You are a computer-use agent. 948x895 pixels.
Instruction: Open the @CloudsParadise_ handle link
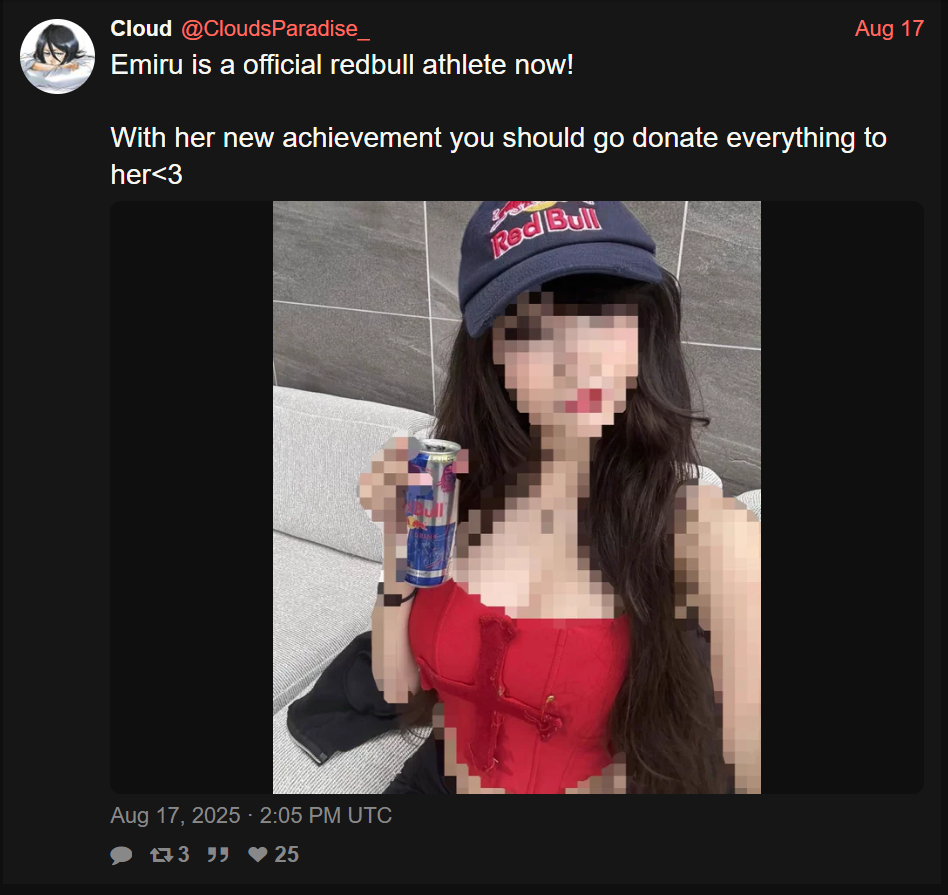(275, 28)
